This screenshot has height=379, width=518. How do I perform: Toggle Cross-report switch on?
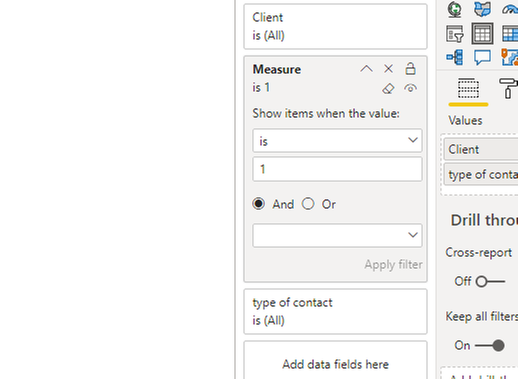coord(490,281)
